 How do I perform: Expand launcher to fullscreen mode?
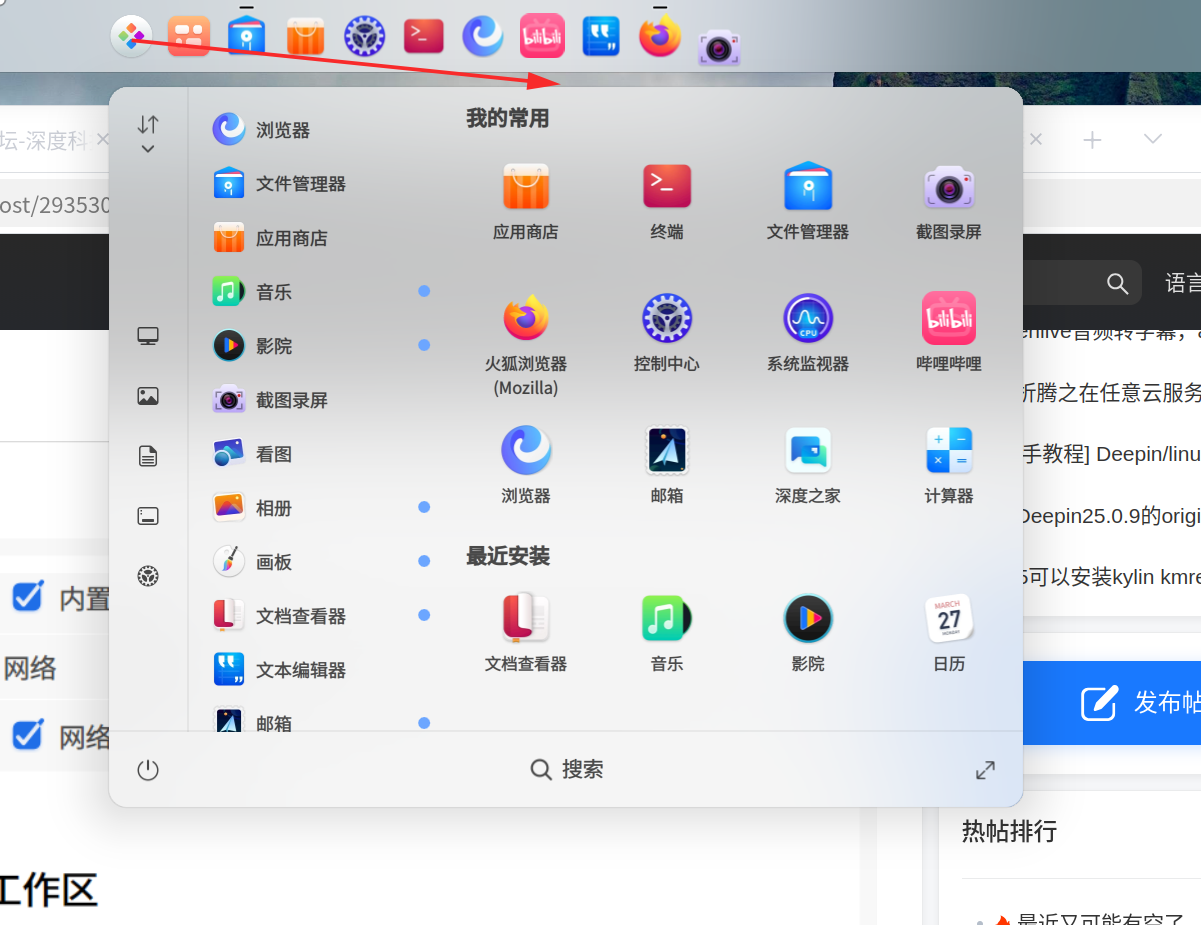[985, 769]
